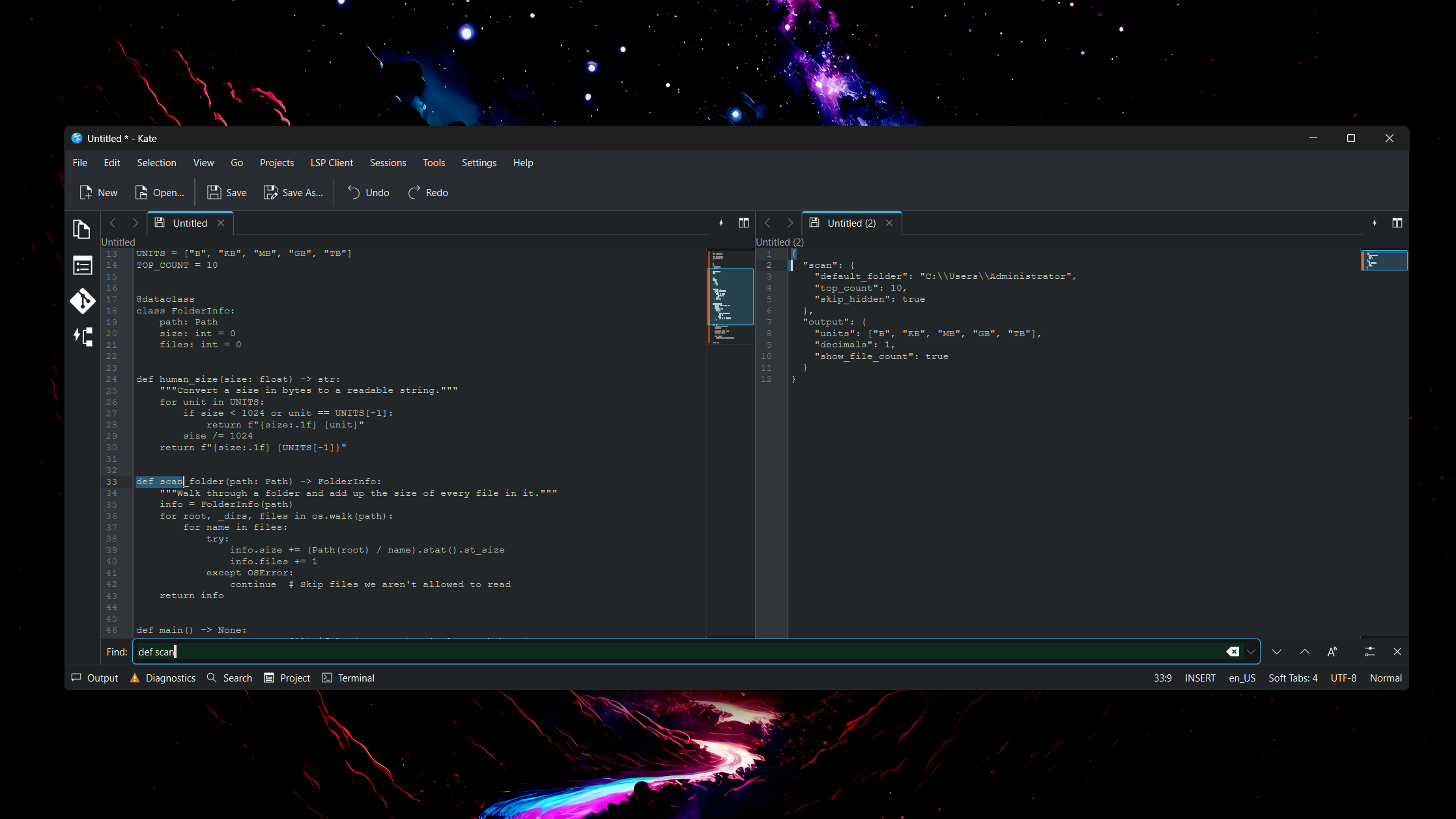1456x819 pixels.
Task: Toggle match case sensitivity in search
Action: [x=1333, y=652]
